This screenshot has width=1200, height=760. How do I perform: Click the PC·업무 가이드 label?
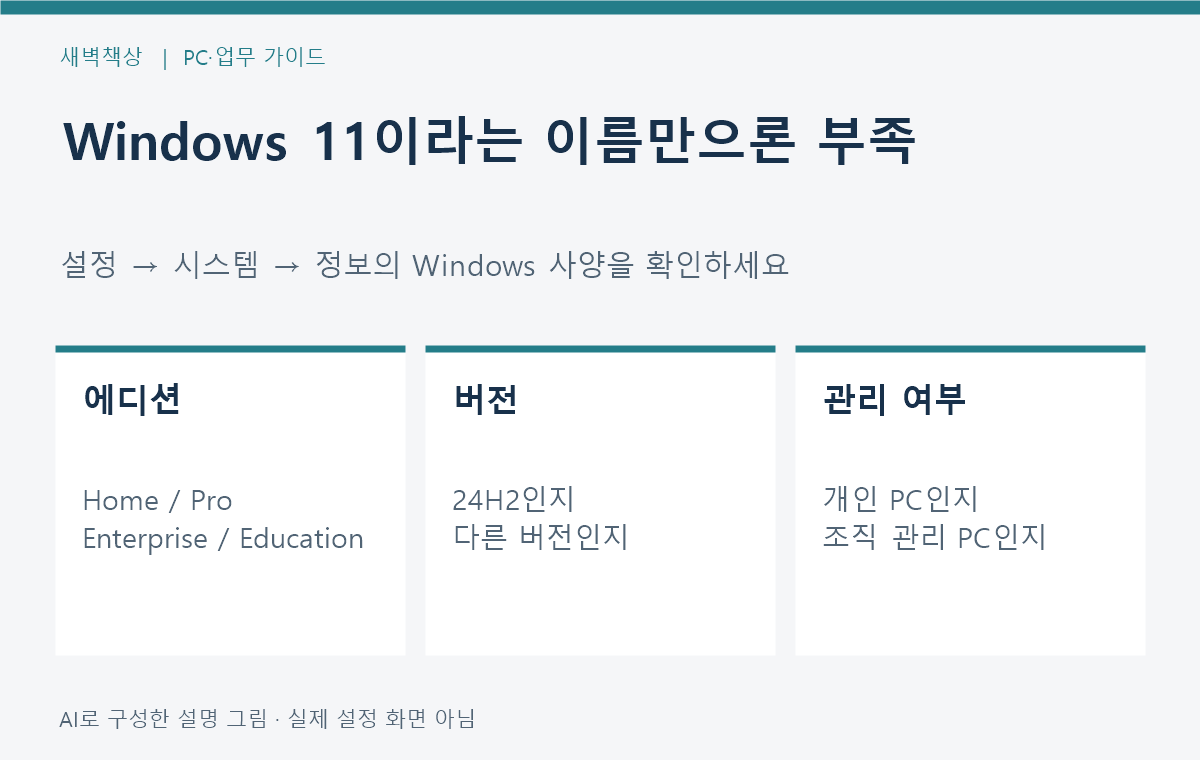coord(254,57)
